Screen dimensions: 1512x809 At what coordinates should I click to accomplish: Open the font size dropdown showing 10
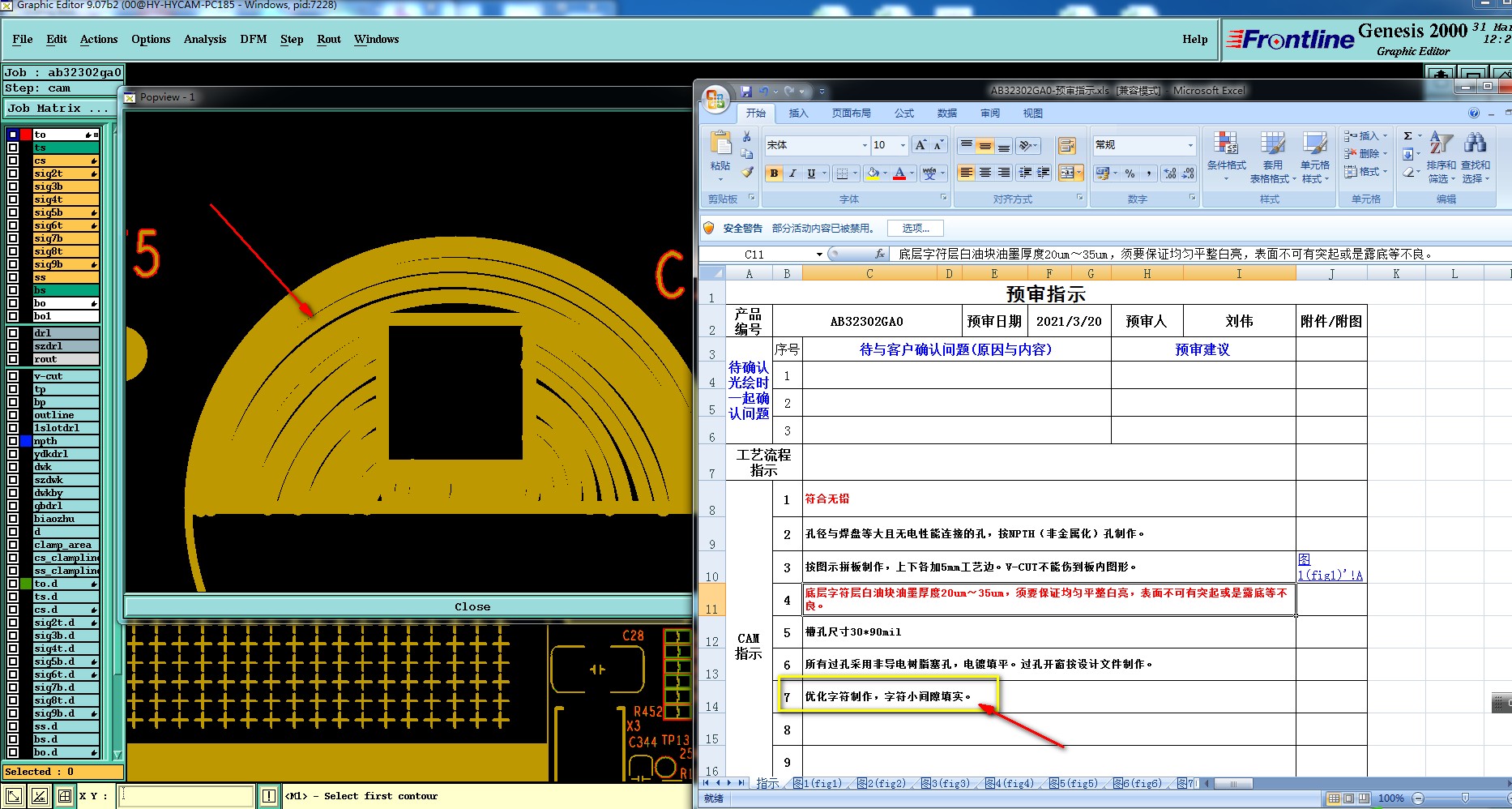tap(903, 145)
